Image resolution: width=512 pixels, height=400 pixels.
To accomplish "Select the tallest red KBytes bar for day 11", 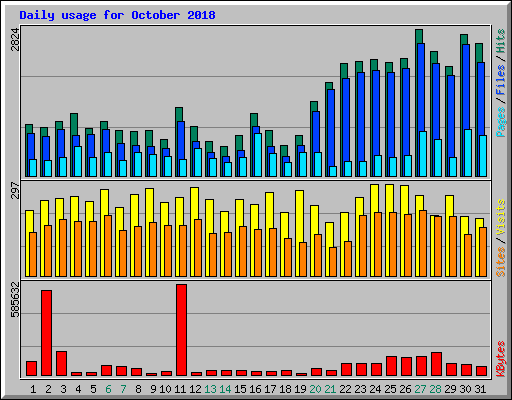I will (x=181, y=330).
